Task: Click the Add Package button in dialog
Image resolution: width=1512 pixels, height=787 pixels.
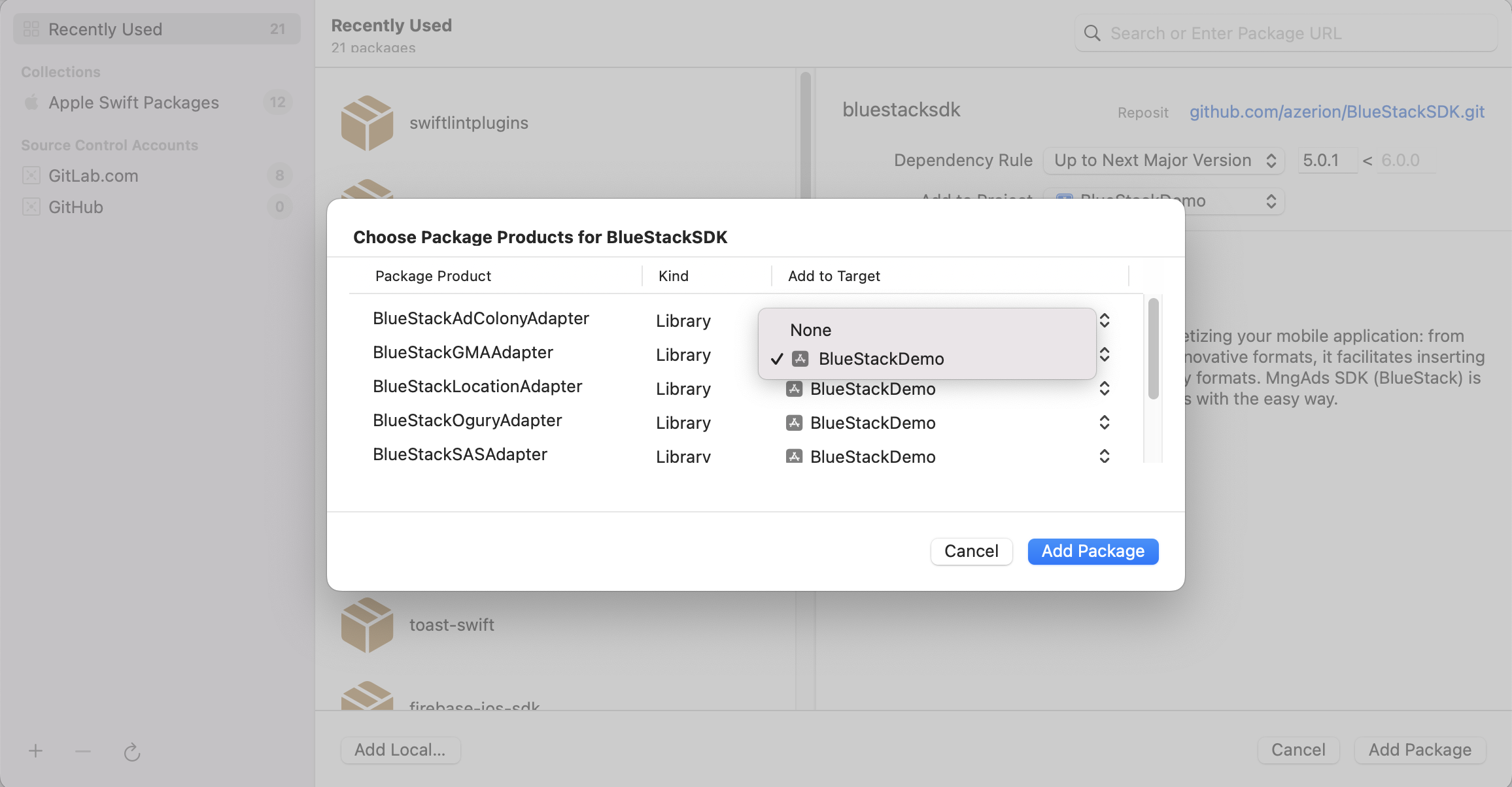Action: click(x=1093, y=551)
